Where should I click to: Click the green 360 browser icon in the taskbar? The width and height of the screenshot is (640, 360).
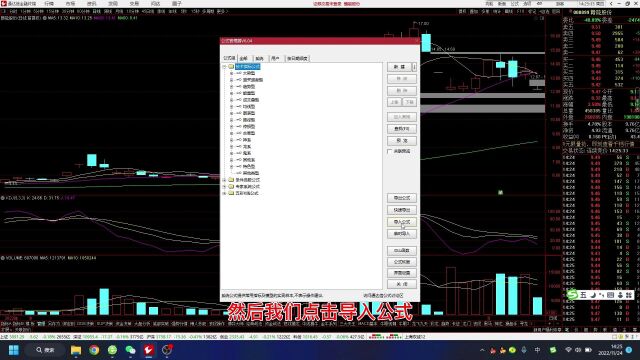point(112,350)
